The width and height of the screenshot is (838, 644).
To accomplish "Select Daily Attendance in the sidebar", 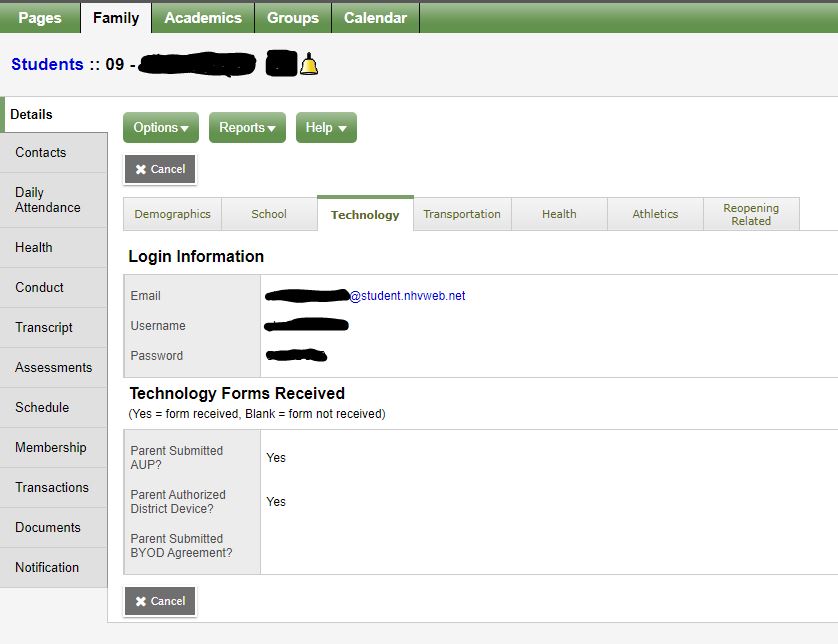I will click(x=48, y=200).
